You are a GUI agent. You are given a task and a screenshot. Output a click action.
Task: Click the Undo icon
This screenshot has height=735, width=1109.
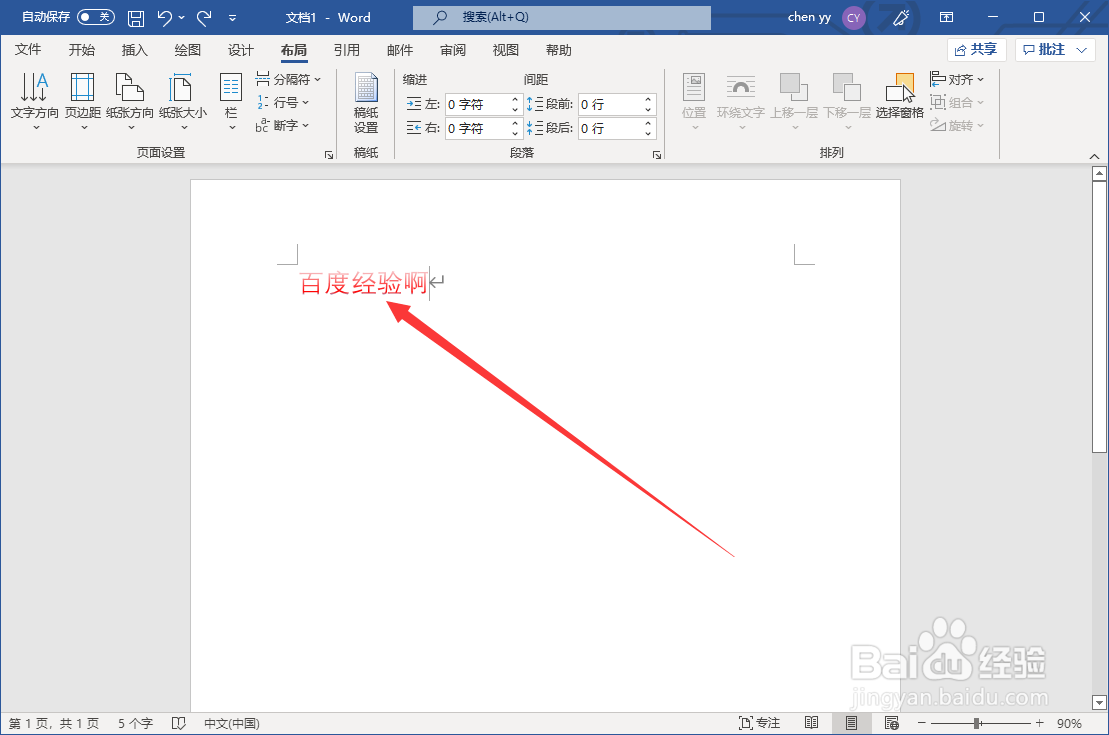pyautogui.click(x=166, y=17)
